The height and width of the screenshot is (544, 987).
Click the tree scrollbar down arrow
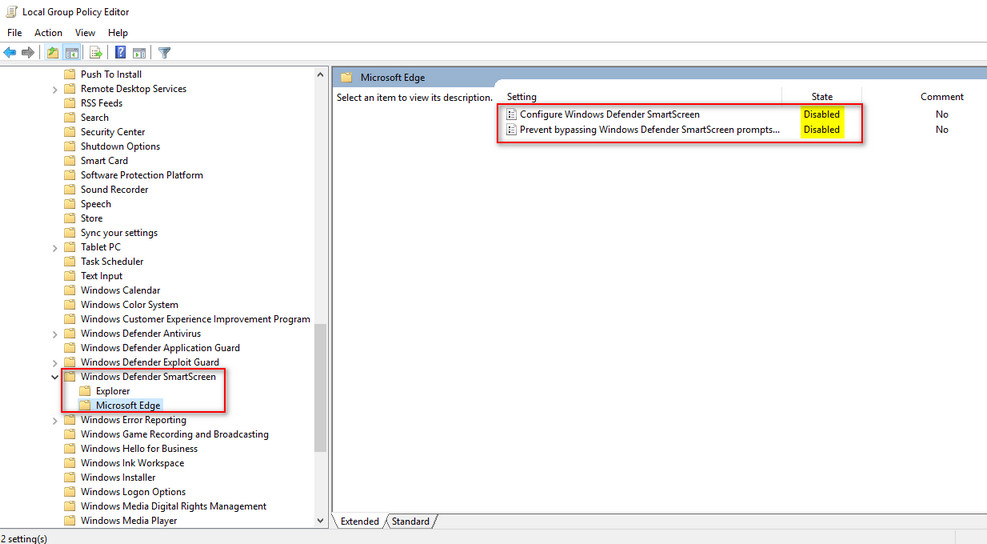coord(320,521)
